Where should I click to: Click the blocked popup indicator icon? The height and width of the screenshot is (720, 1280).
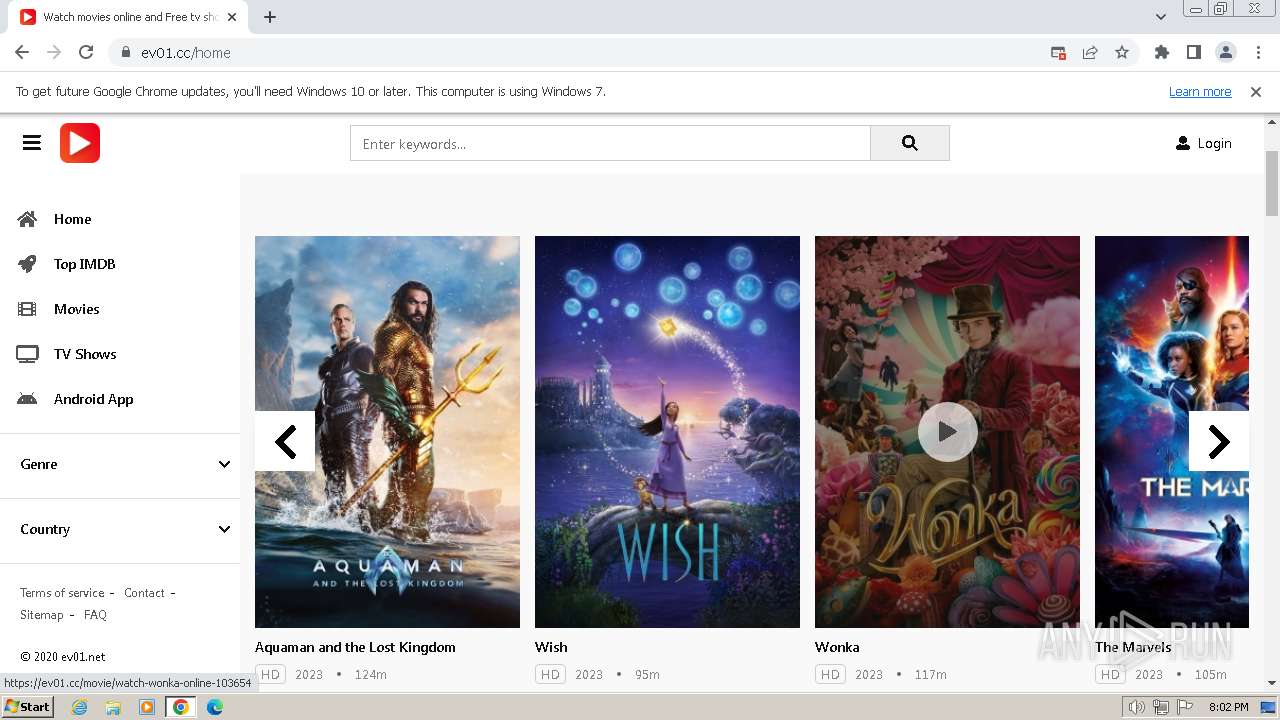point(1058,52)
